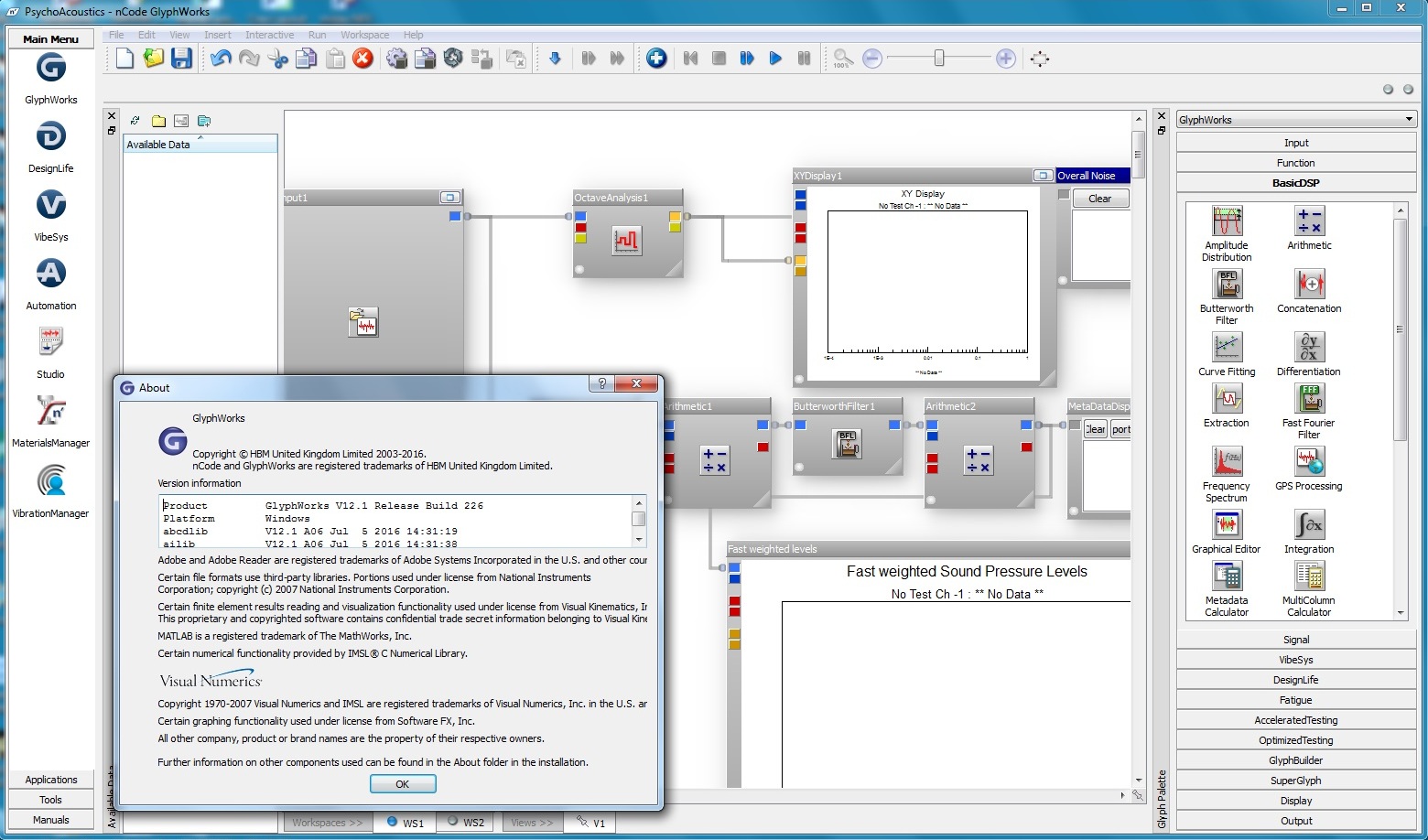Open the Interactive menu
The height and width of the screenshot is (840, 1428).
[x=269, y=35]
